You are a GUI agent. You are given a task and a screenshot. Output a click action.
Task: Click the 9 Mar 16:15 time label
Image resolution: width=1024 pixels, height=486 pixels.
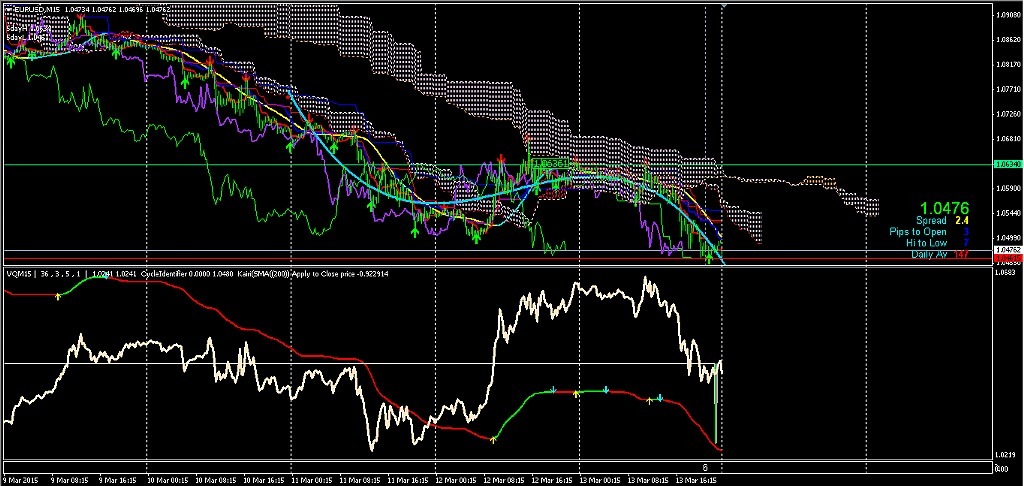click(x=119, y=480)
